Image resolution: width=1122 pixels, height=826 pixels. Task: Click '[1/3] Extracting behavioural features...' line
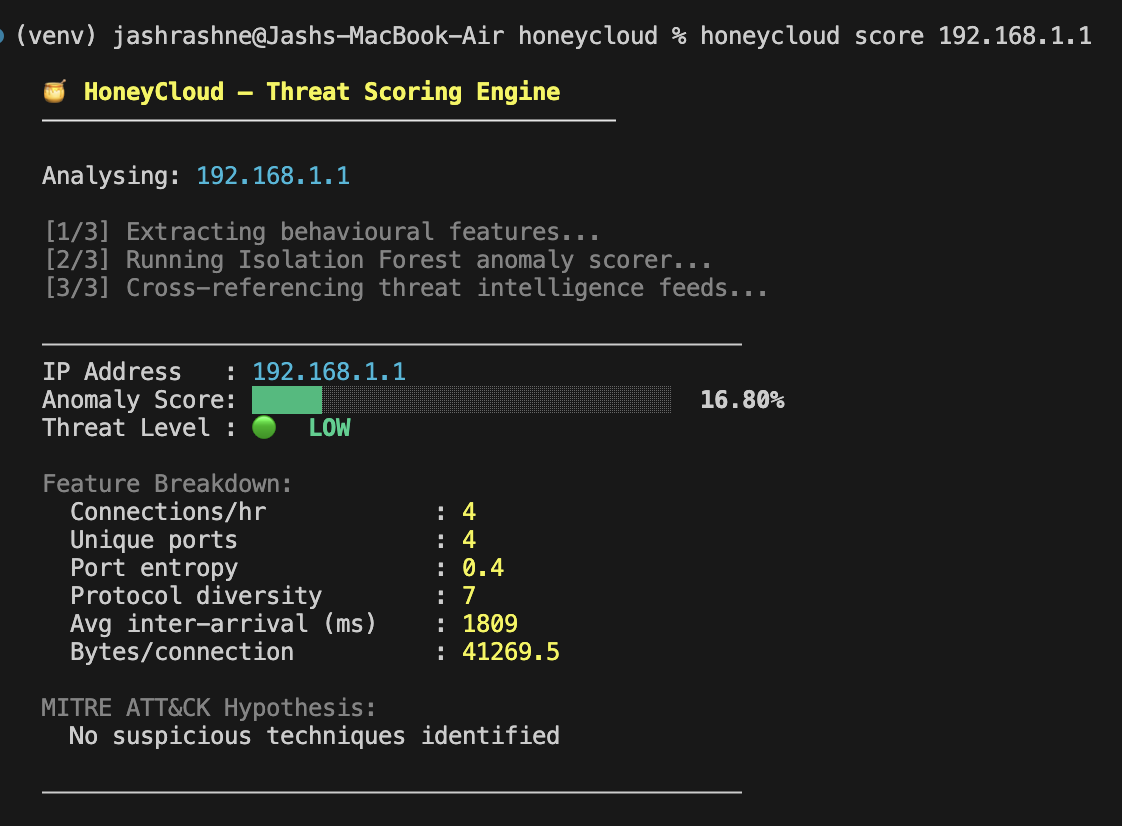(x=322, y=232)
